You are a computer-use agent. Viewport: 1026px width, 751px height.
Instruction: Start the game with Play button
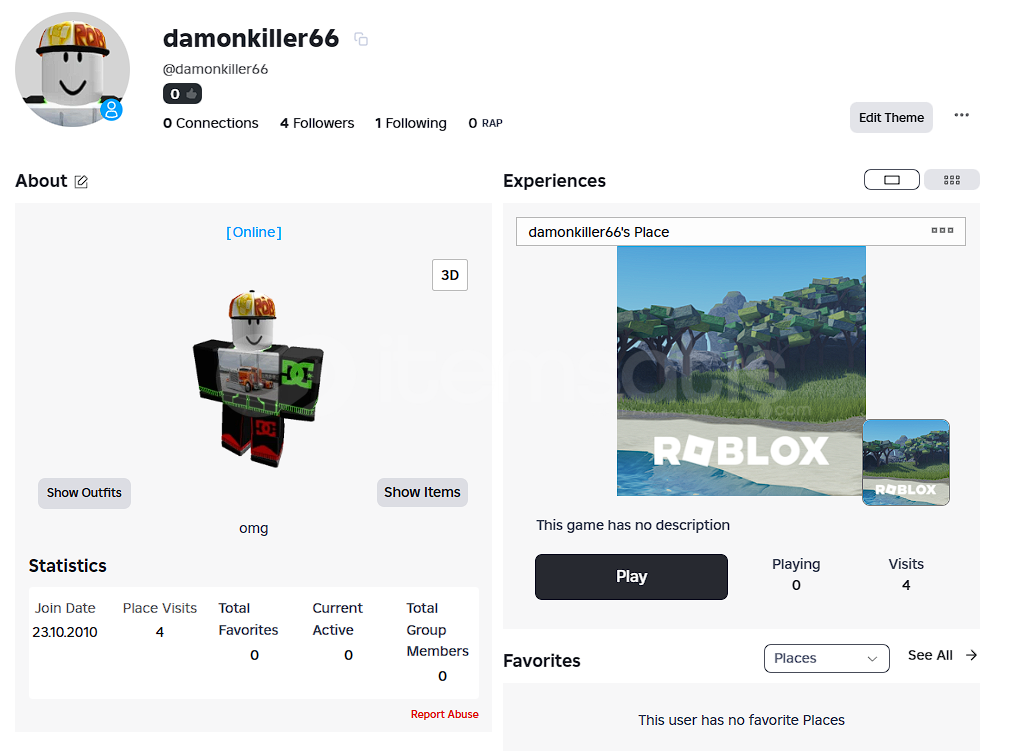[631, 576]
